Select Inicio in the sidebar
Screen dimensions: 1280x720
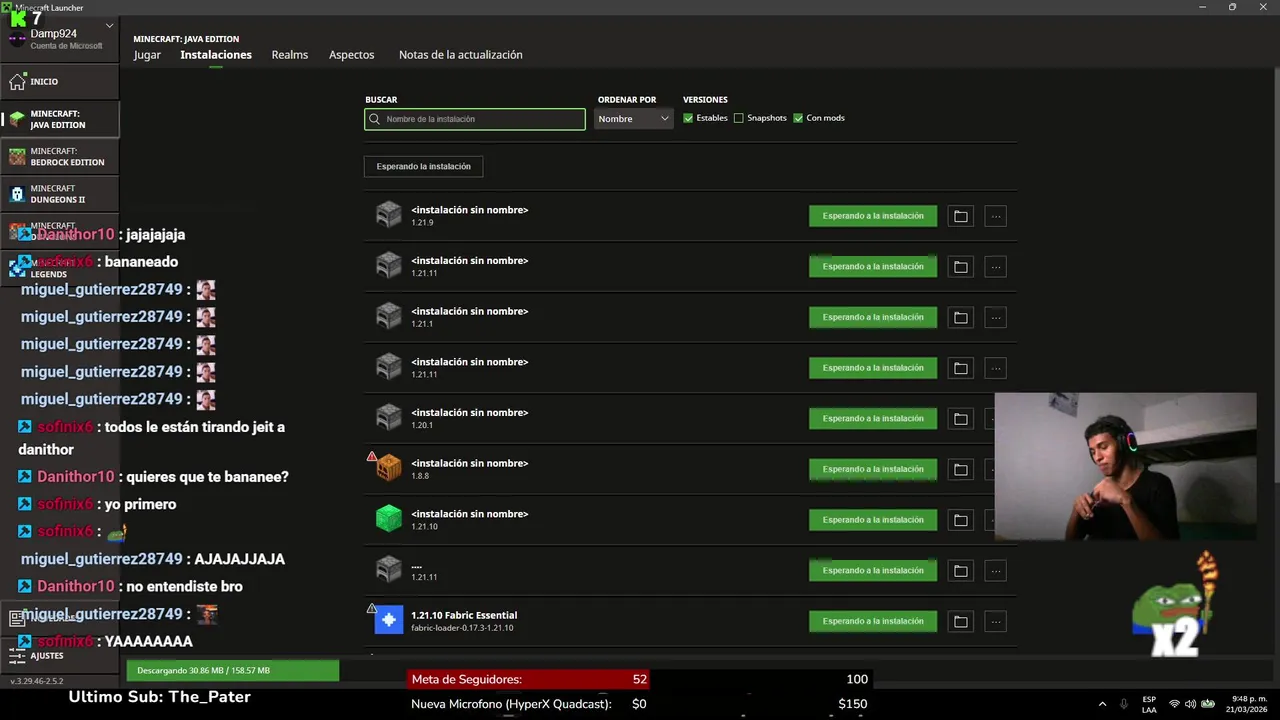coord(60,81)
